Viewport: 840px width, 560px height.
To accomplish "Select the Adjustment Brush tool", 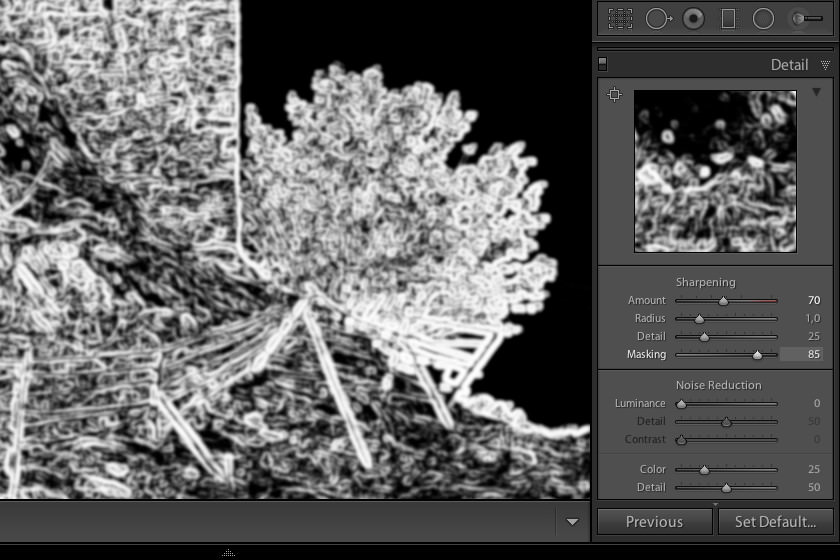I will tap(807, 19).
